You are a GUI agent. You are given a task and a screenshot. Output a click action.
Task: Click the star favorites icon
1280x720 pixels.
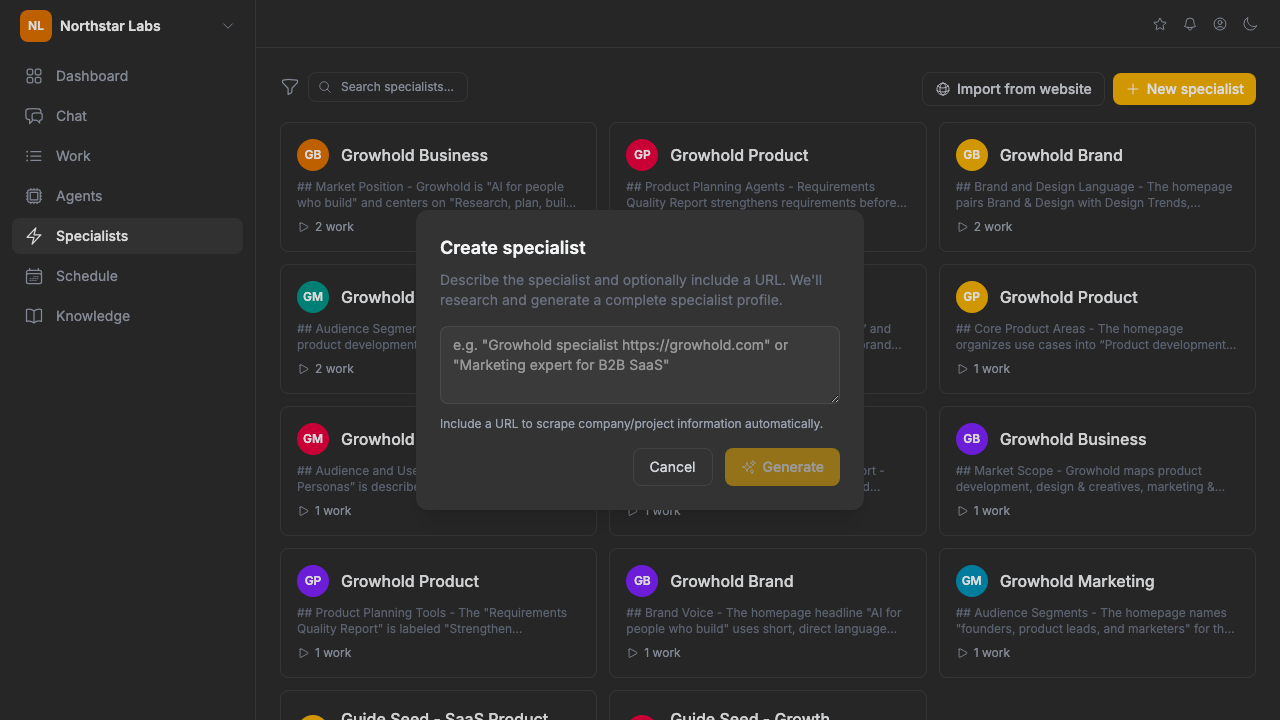pyautogui.click(x=1160, y=24)
